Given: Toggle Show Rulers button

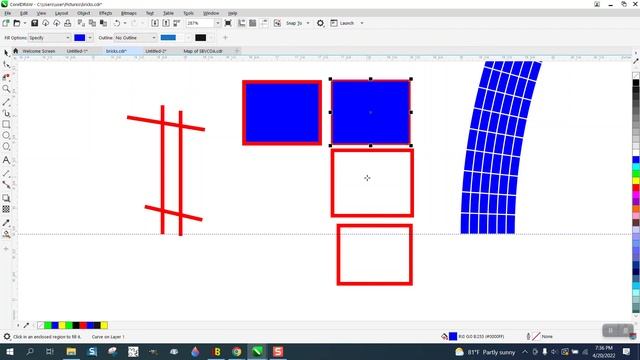Looking at the screenshot, I should coord(242,23).
